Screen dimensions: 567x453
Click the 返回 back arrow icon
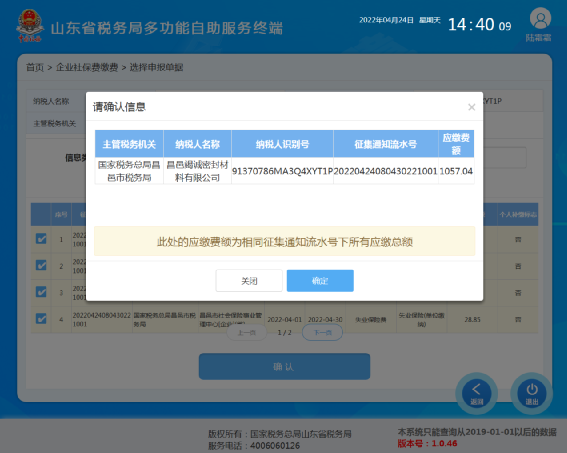click(477, 393)
